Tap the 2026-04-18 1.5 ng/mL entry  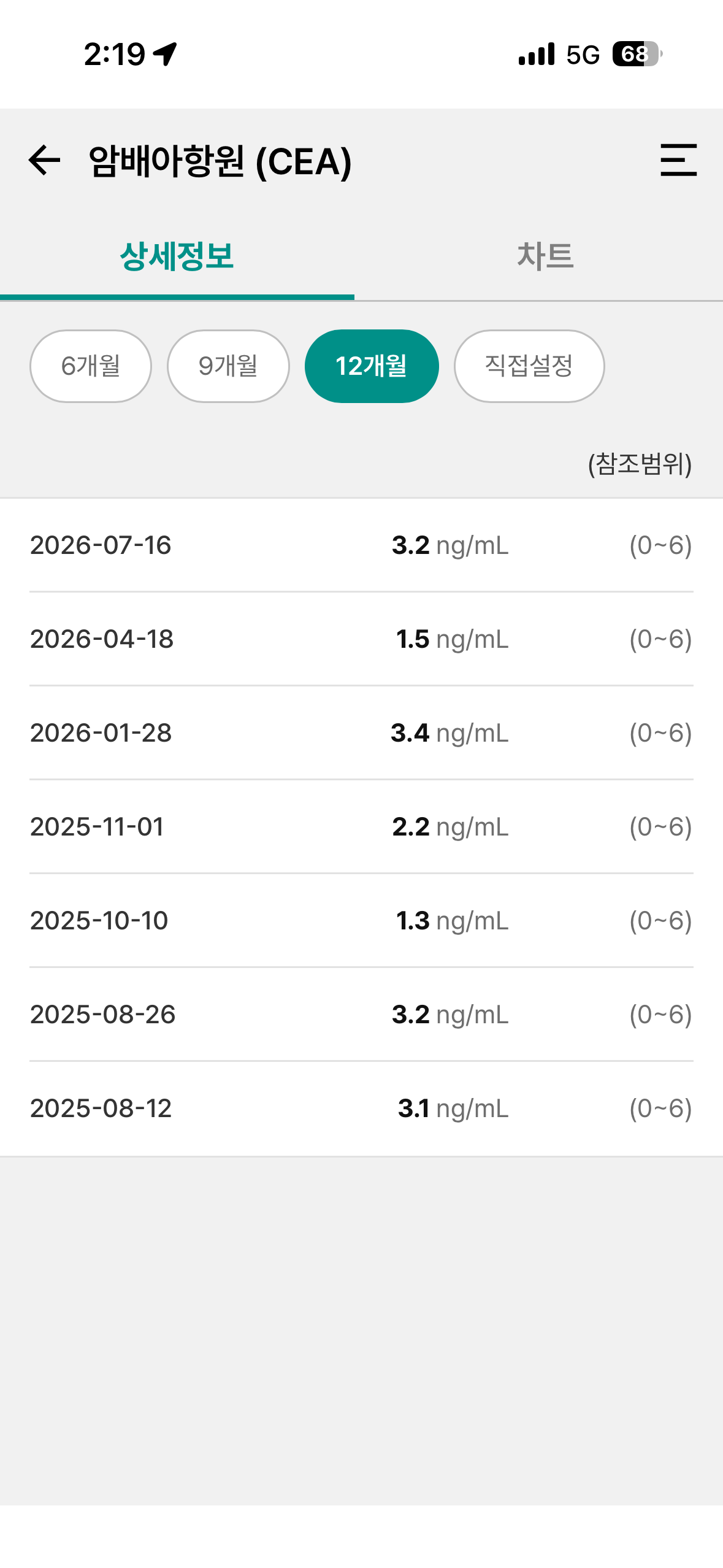[x=361, y=639]
